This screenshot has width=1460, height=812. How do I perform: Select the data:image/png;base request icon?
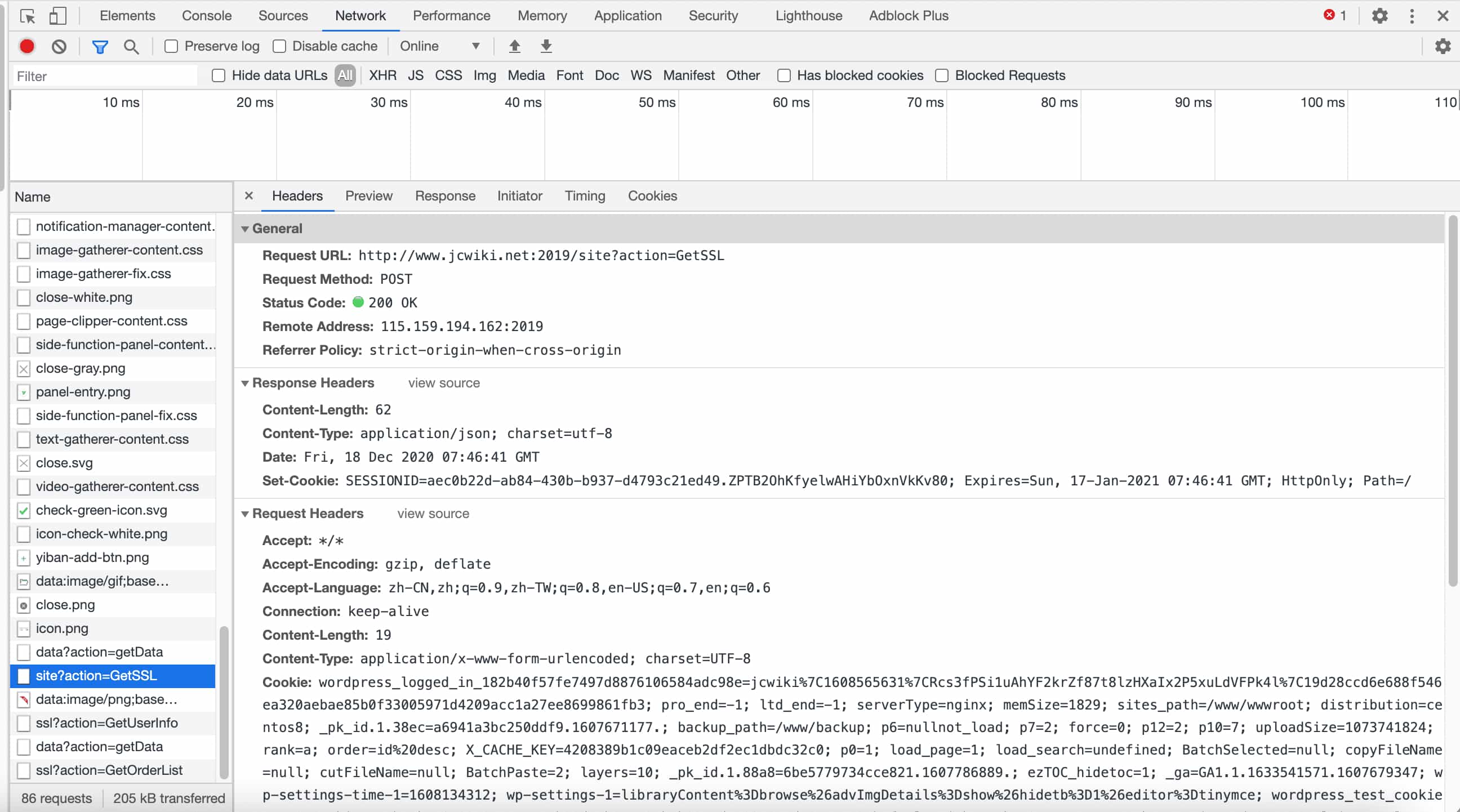click(23, 700)
